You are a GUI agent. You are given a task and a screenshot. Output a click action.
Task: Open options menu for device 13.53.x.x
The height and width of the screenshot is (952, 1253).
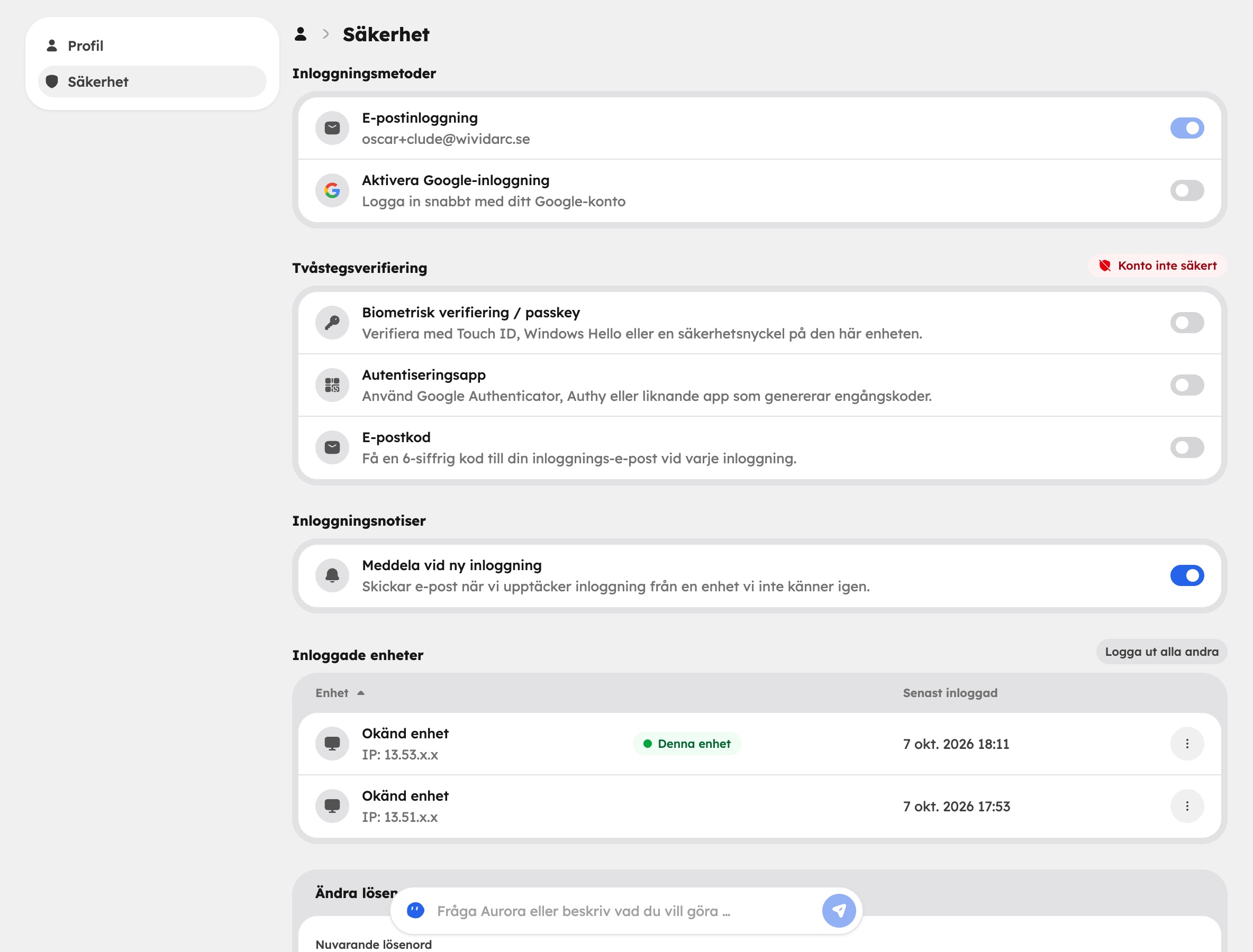click(1187, 744)
